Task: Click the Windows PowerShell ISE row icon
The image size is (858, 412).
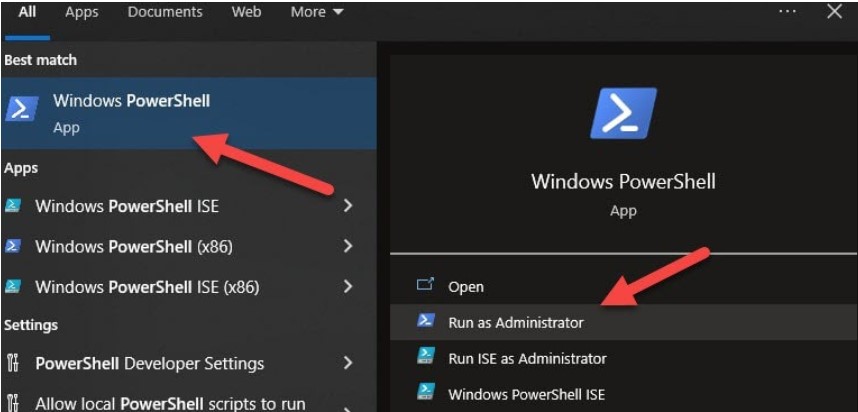Action: [13, 206]
